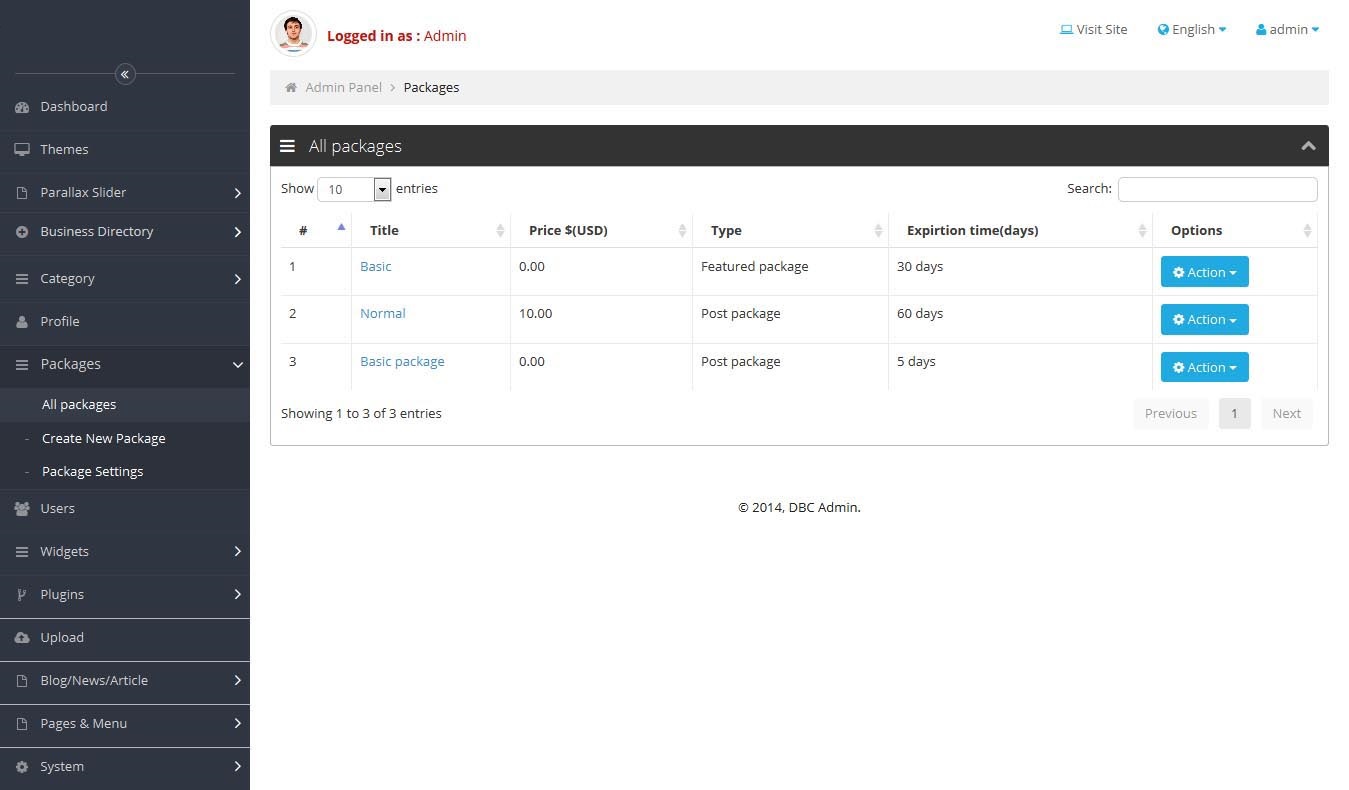
Task: Click the Widgets list icon in the sidebar
Action: pyautogui.click(x=22, y=552)
